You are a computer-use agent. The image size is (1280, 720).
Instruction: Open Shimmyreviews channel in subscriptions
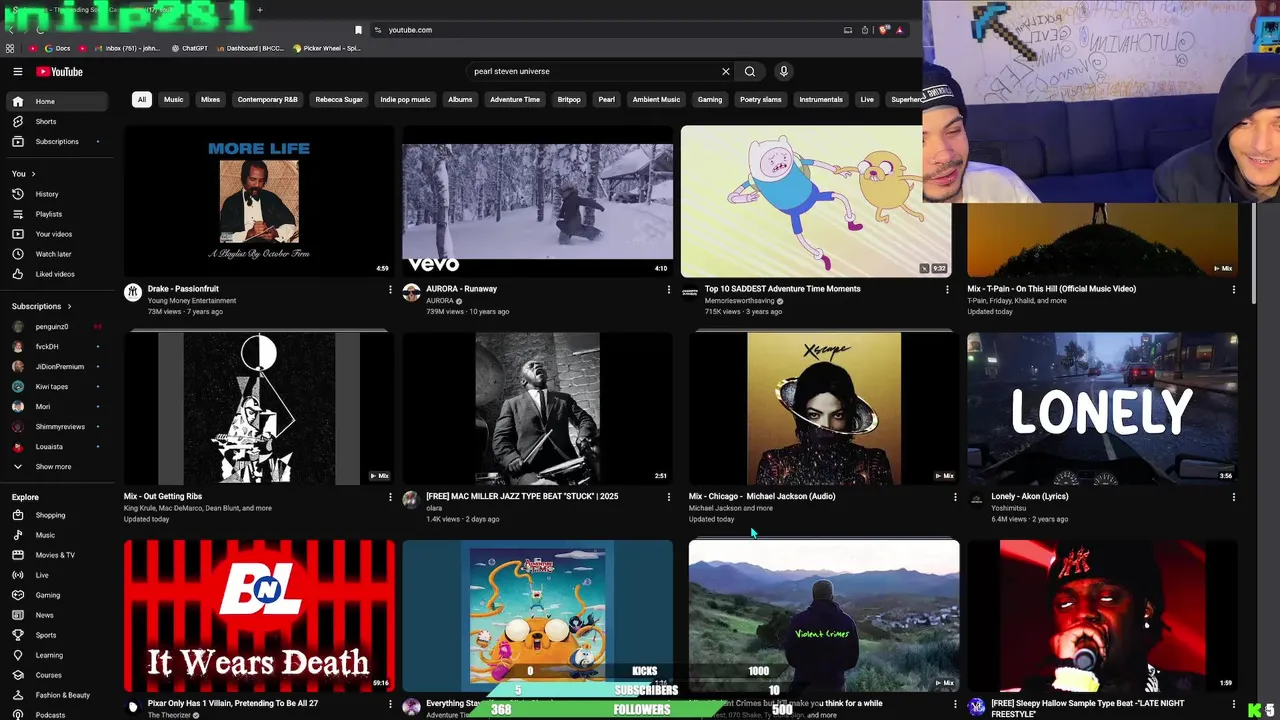[57, 427]
